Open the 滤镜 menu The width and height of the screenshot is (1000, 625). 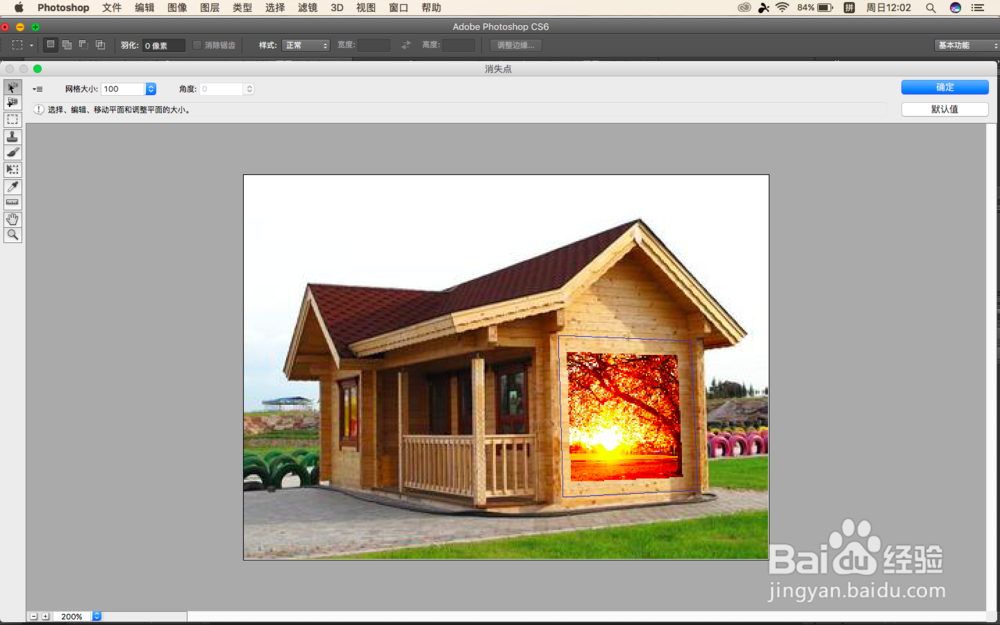point(307,8)
